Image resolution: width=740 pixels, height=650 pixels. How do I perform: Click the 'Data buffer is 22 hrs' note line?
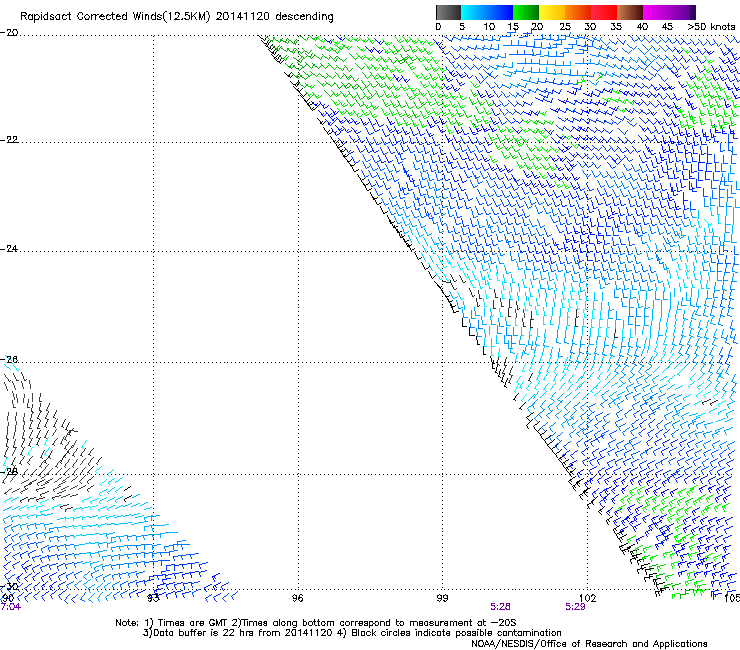[237, 633]
